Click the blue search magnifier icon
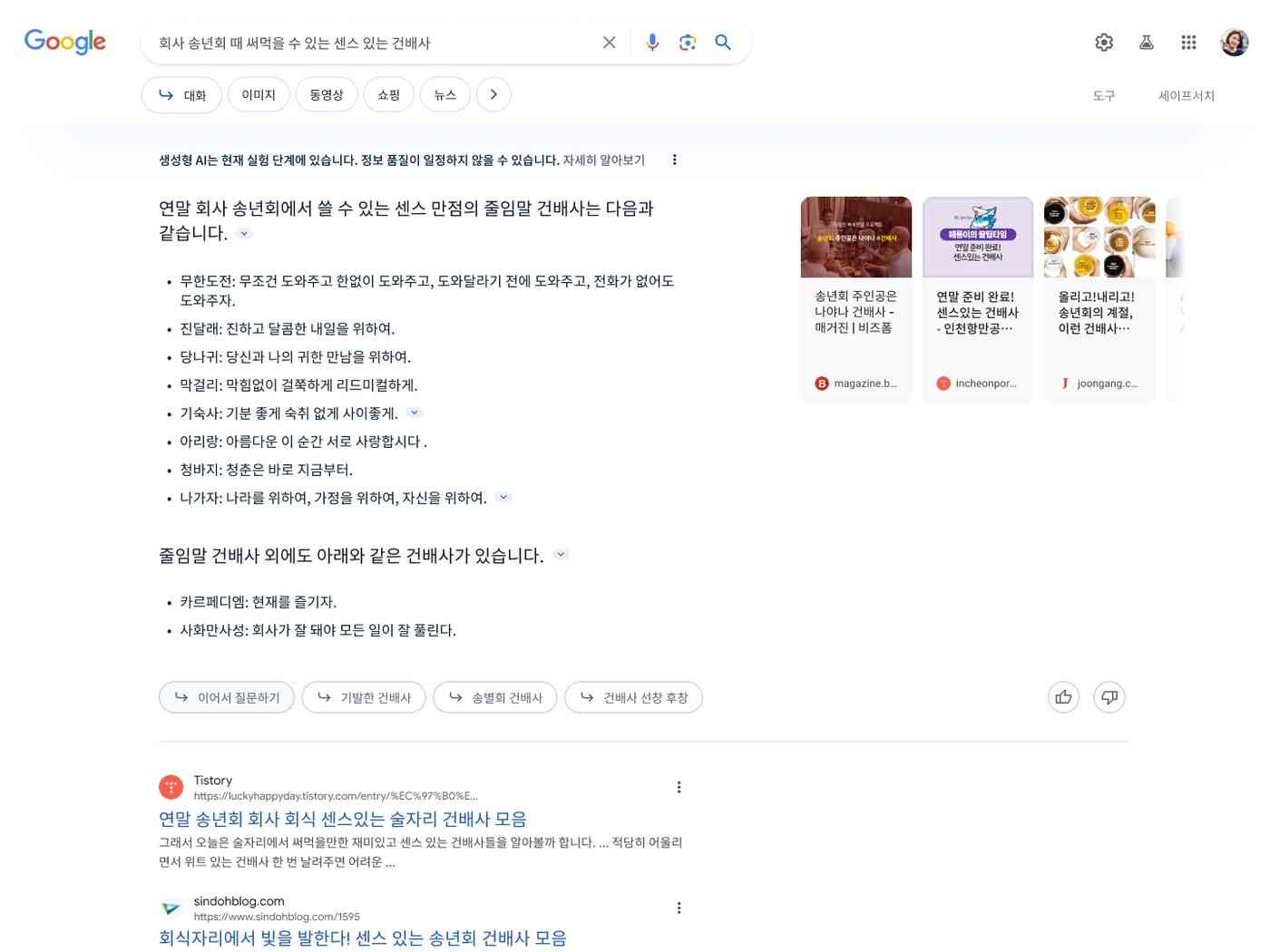This screenshot has width=1270, height=952. coord(723,43)
